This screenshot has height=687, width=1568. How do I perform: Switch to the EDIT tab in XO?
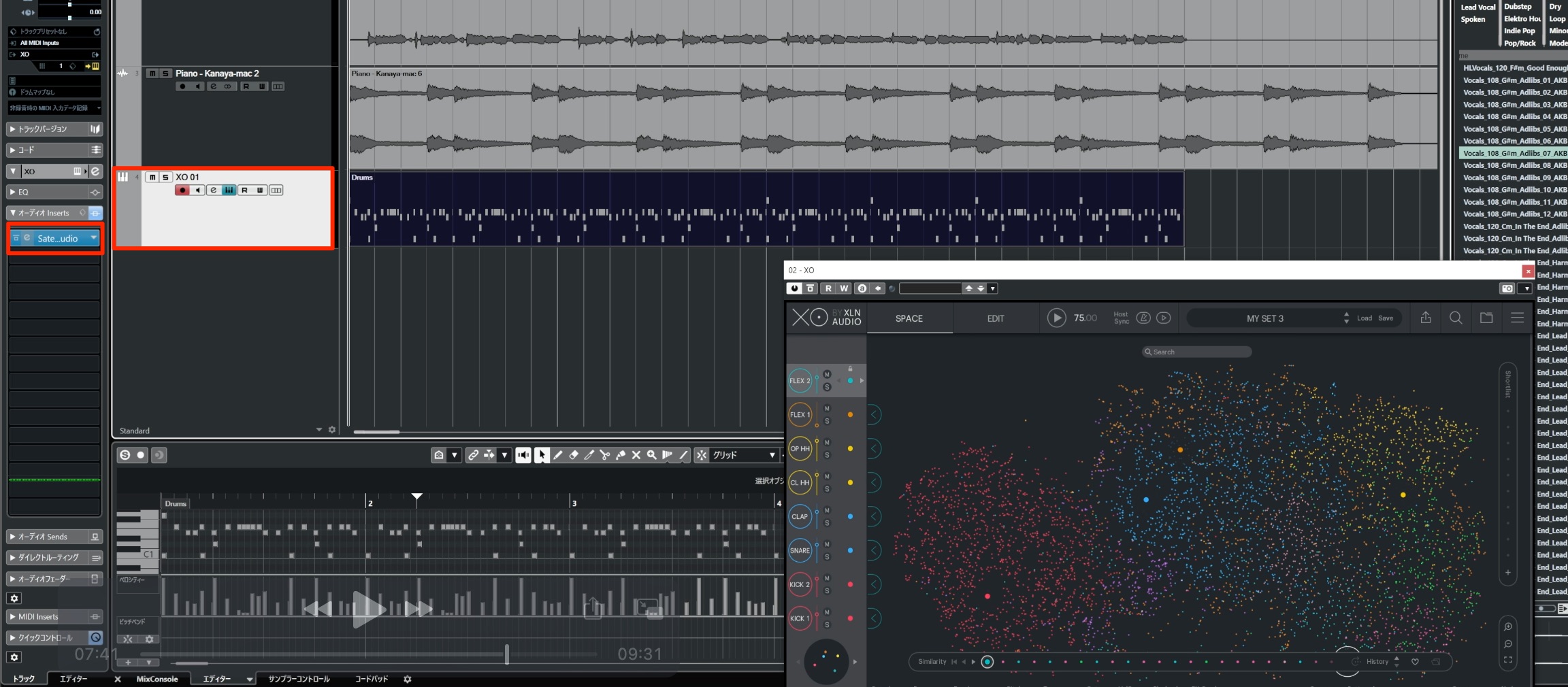(x=996, y=318)
